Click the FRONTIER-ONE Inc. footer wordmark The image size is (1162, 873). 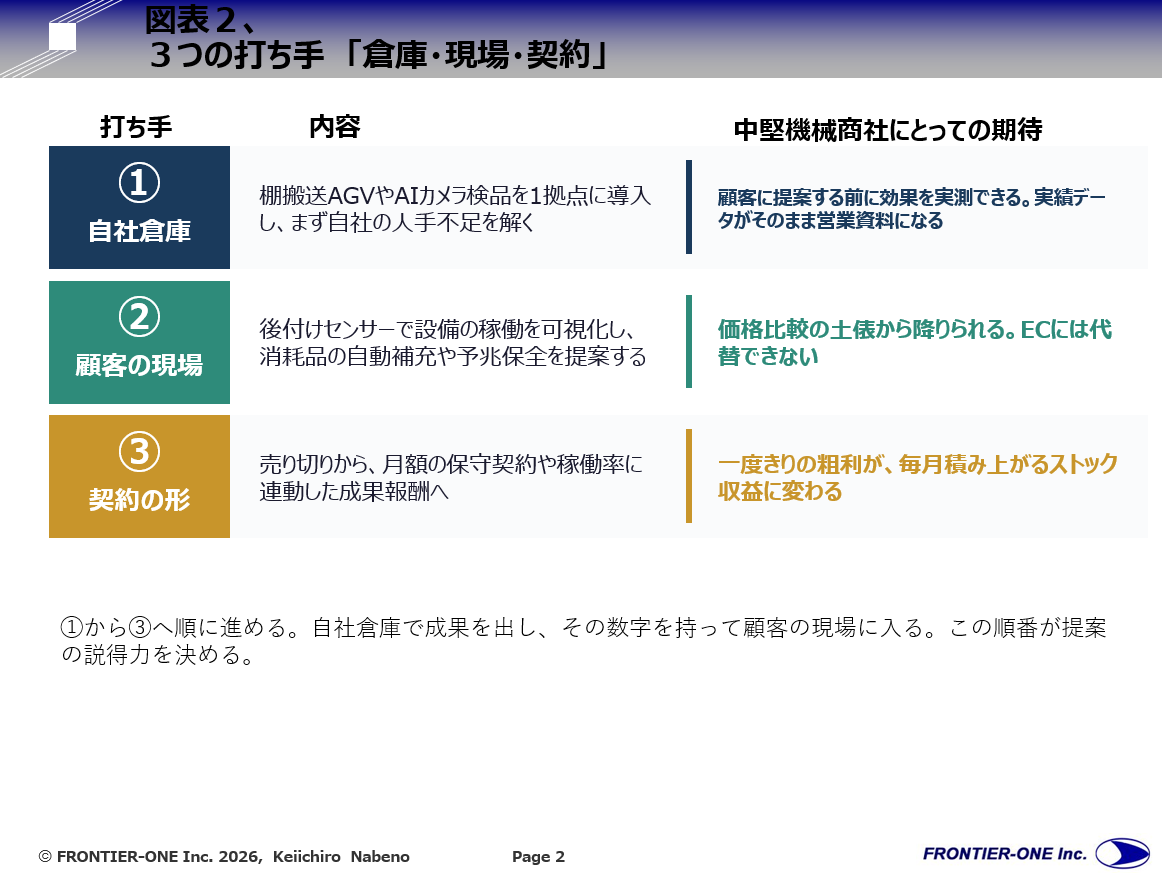(x=1004, y=854)
